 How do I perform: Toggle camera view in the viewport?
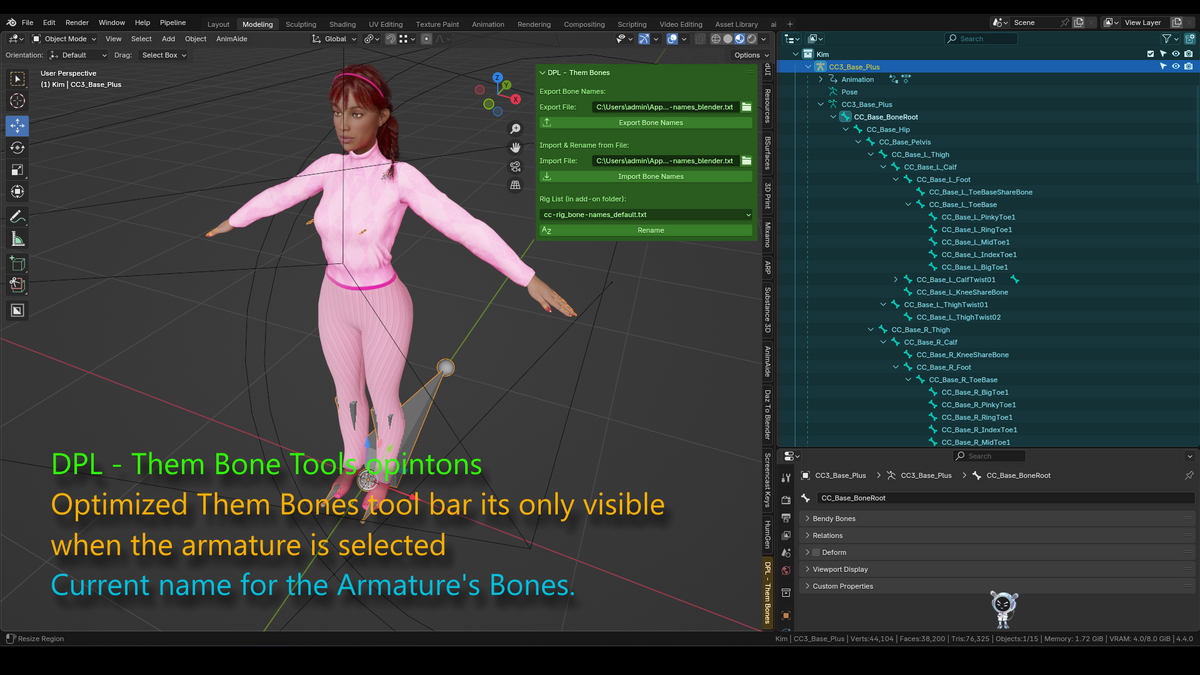[x=515, y=166]
